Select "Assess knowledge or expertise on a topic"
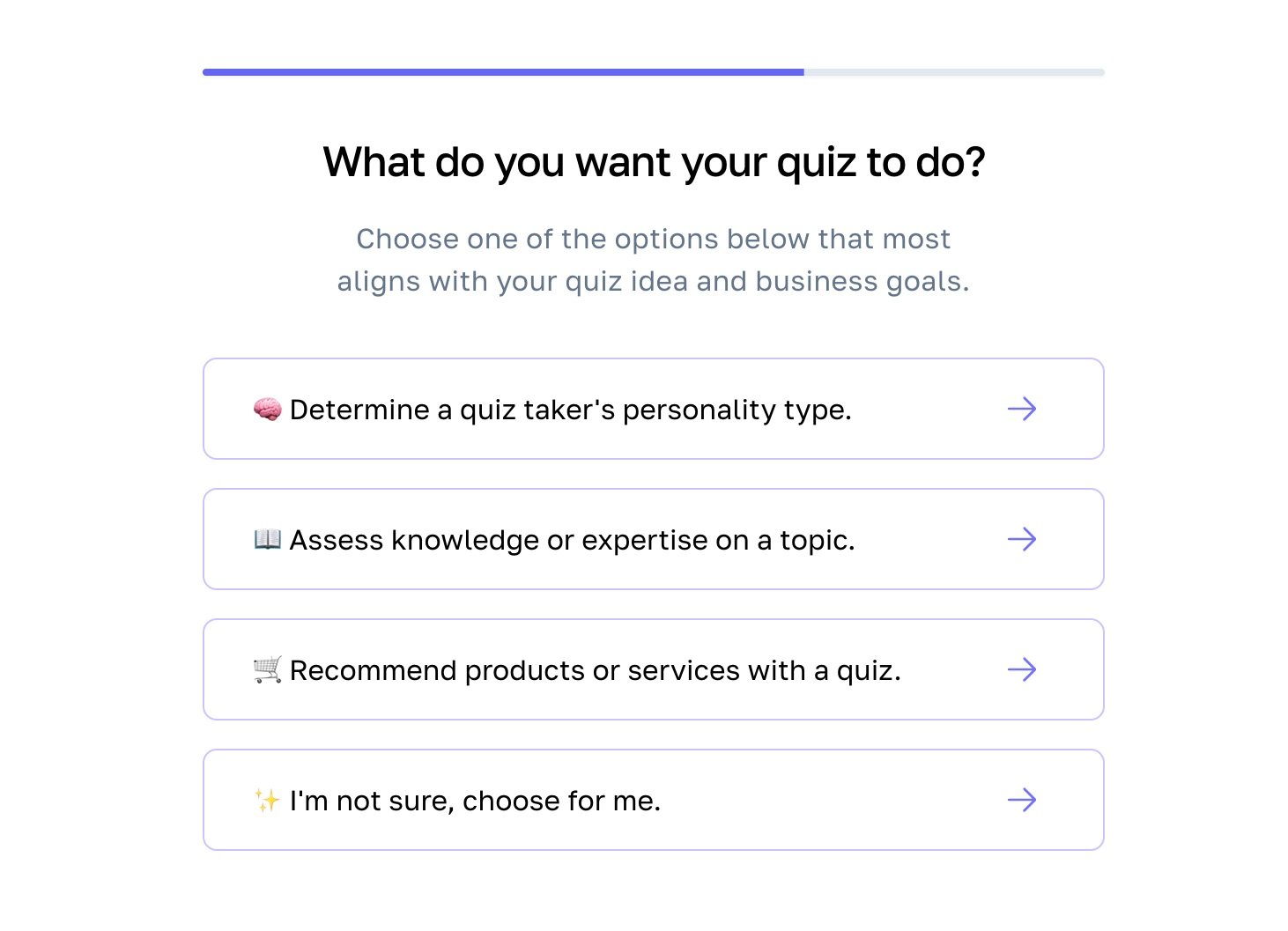This screenshot has width=1288, height=931. click(x=572, y=540)
